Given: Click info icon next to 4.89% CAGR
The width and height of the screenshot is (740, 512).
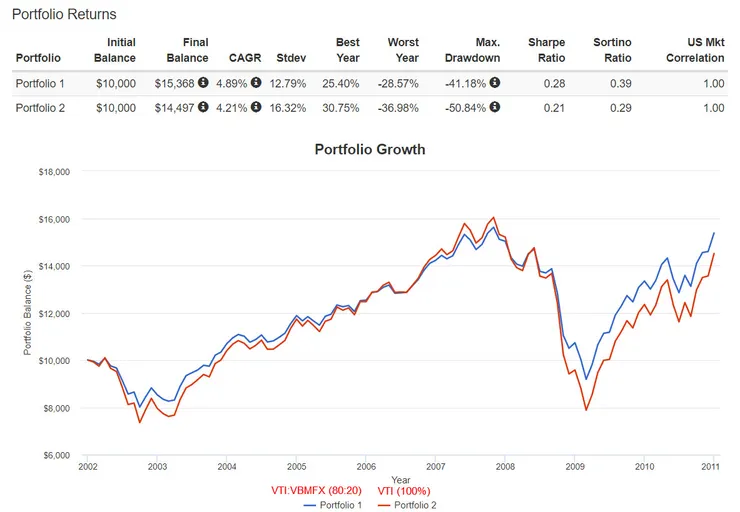Looking at the screenshot, I should click(x=256, y=83).
